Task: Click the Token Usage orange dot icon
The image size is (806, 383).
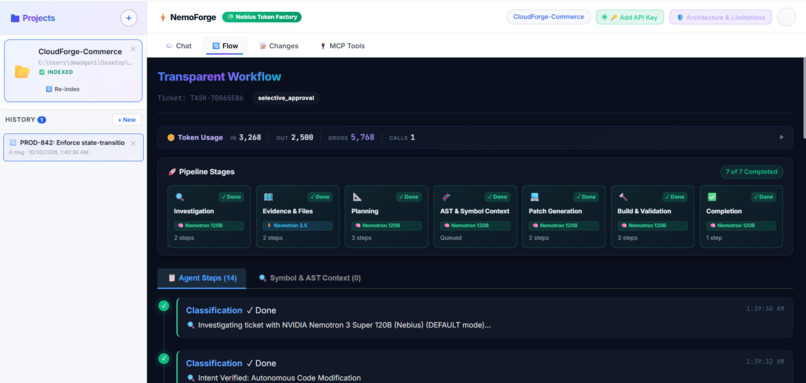Action: (x=171, y=137)
